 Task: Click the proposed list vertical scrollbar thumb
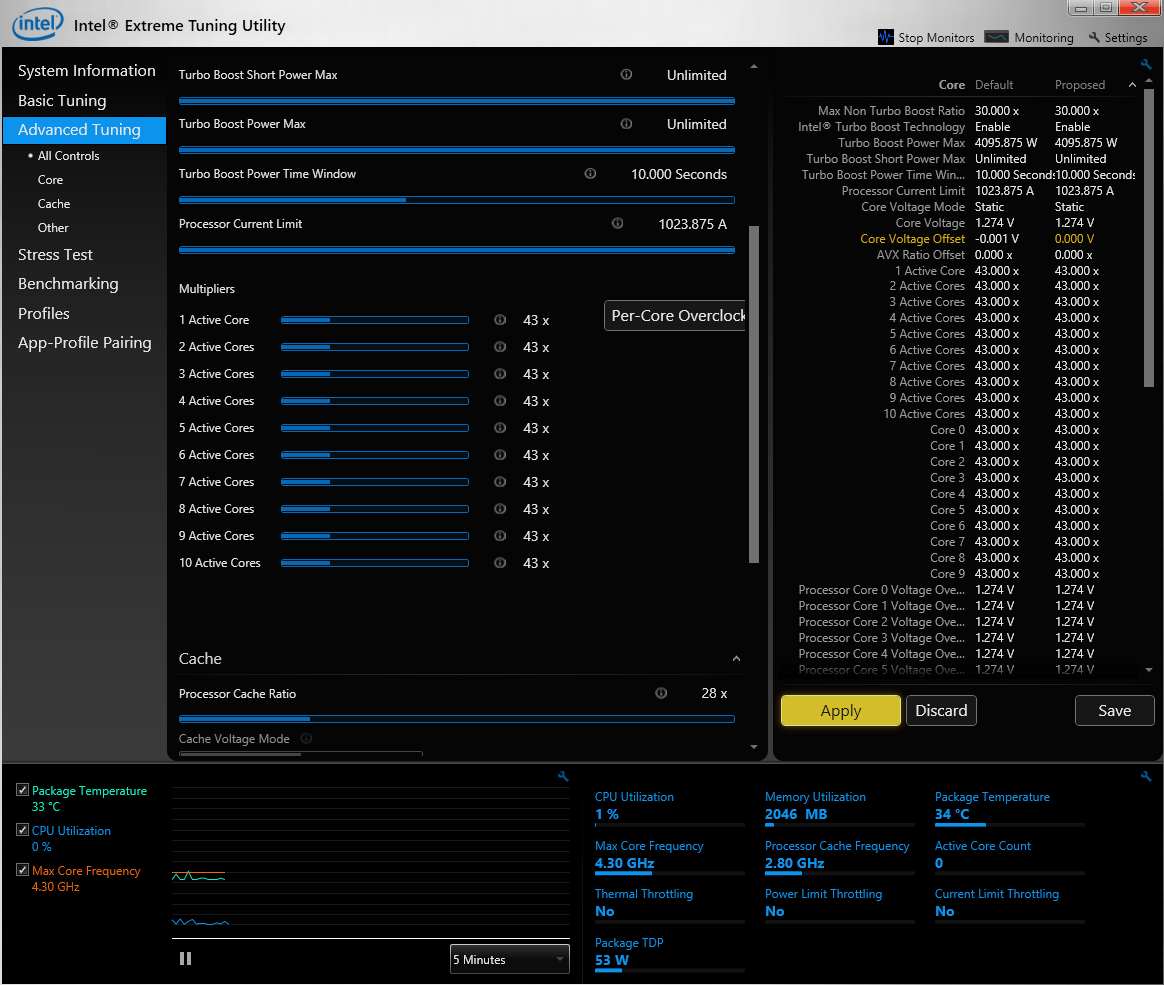click(x=1149, y=238)
